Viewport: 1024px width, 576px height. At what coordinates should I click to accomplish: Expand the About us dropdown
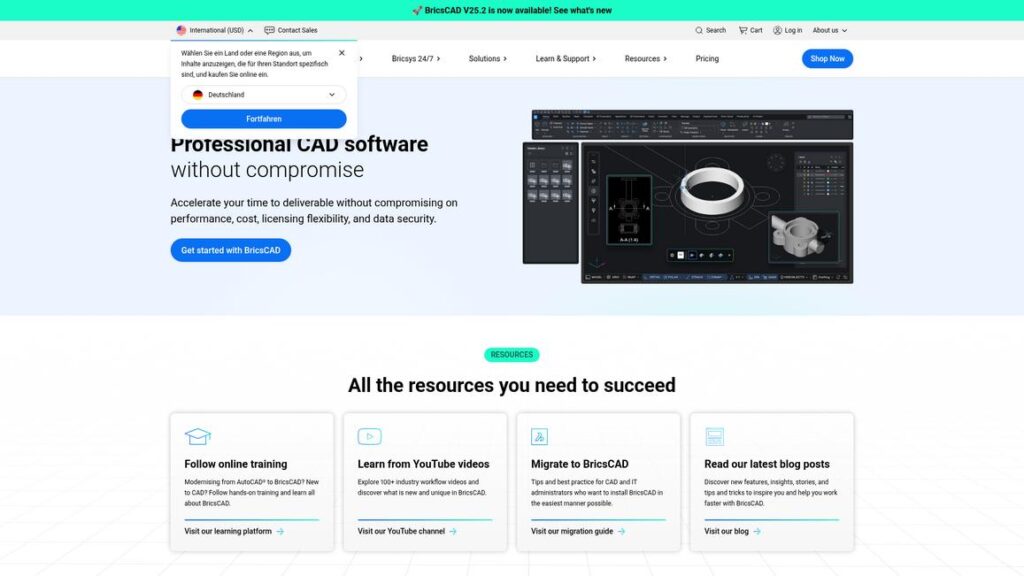point(829,30)
